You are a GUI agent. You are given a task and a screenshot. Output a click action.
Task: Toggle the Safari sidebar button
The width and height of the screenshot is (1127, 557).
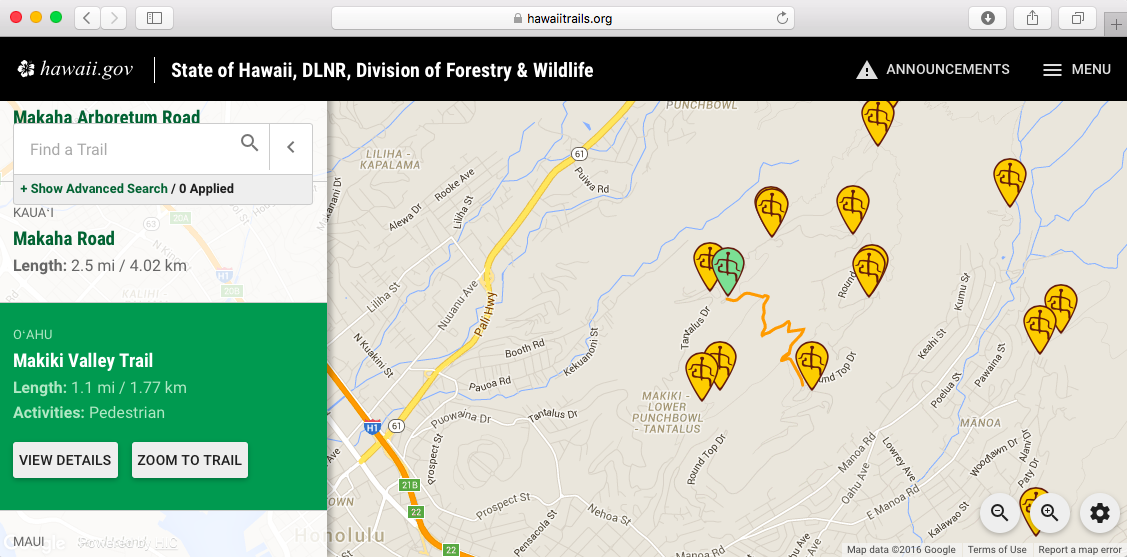(154, 18)
